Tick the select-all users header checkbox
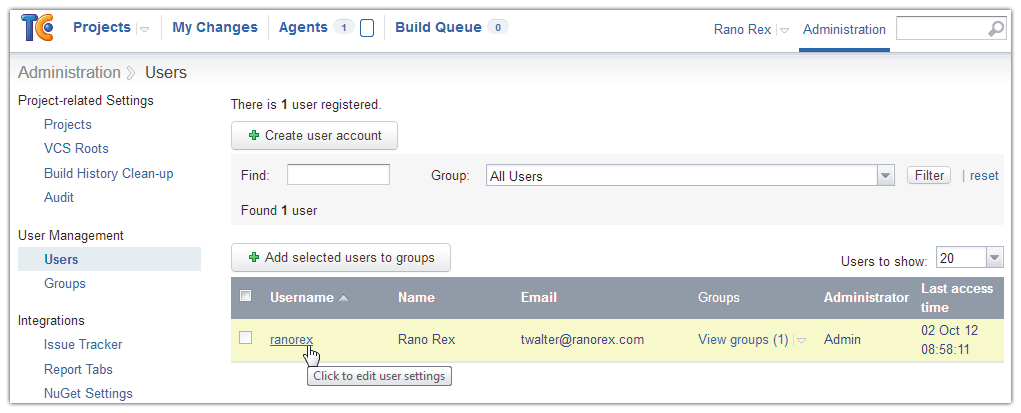This screenshot has width=1021, height=413. 245,296
